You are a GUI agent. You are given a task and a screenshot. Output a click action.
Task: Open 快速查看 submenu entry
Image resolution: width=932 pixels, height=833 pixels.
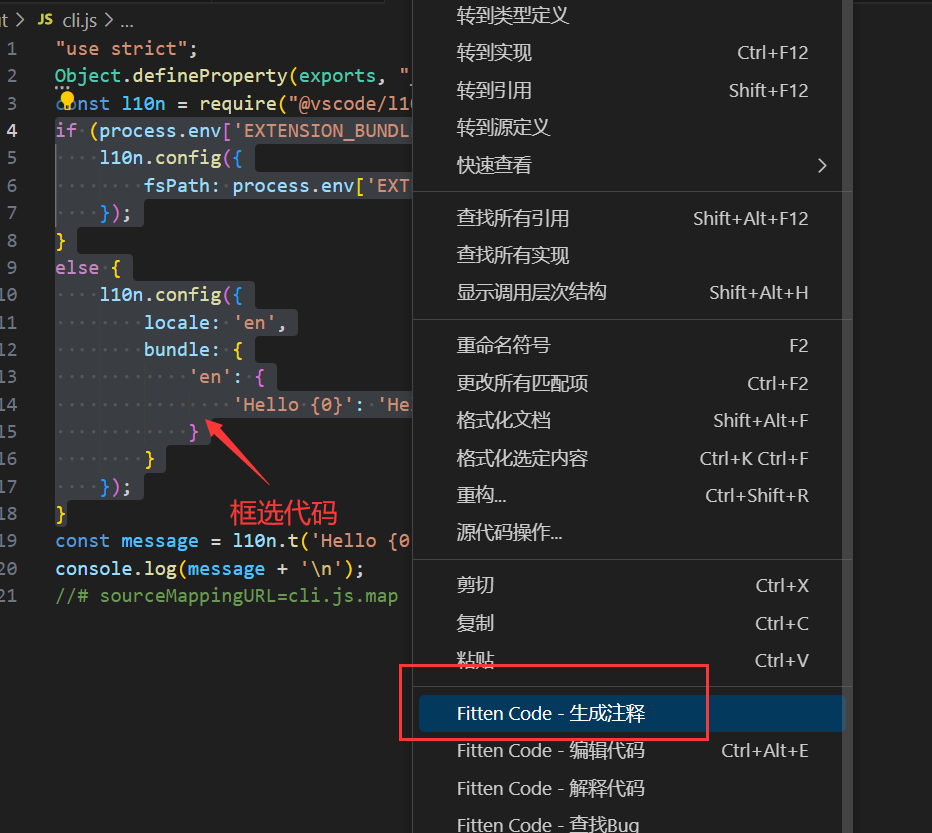(632, 165)
